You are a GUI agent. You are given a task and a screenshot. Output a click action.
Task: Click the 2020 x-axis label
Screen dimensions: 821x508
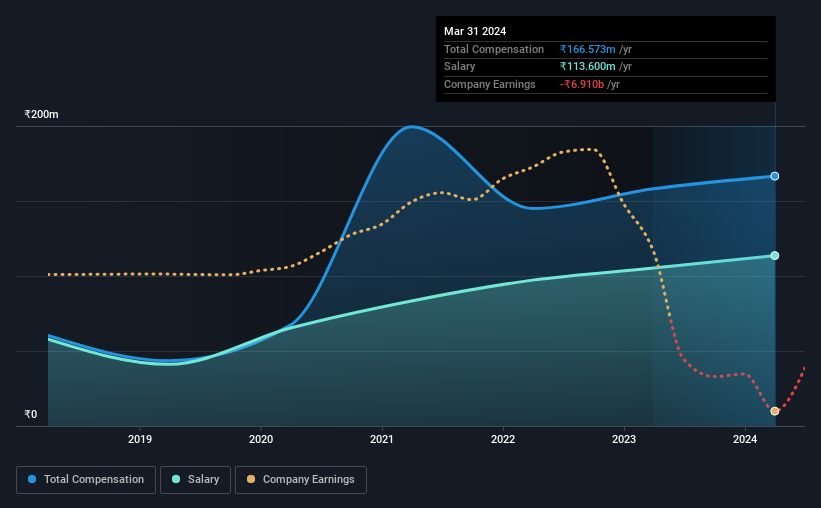click(x=261, y=439)
